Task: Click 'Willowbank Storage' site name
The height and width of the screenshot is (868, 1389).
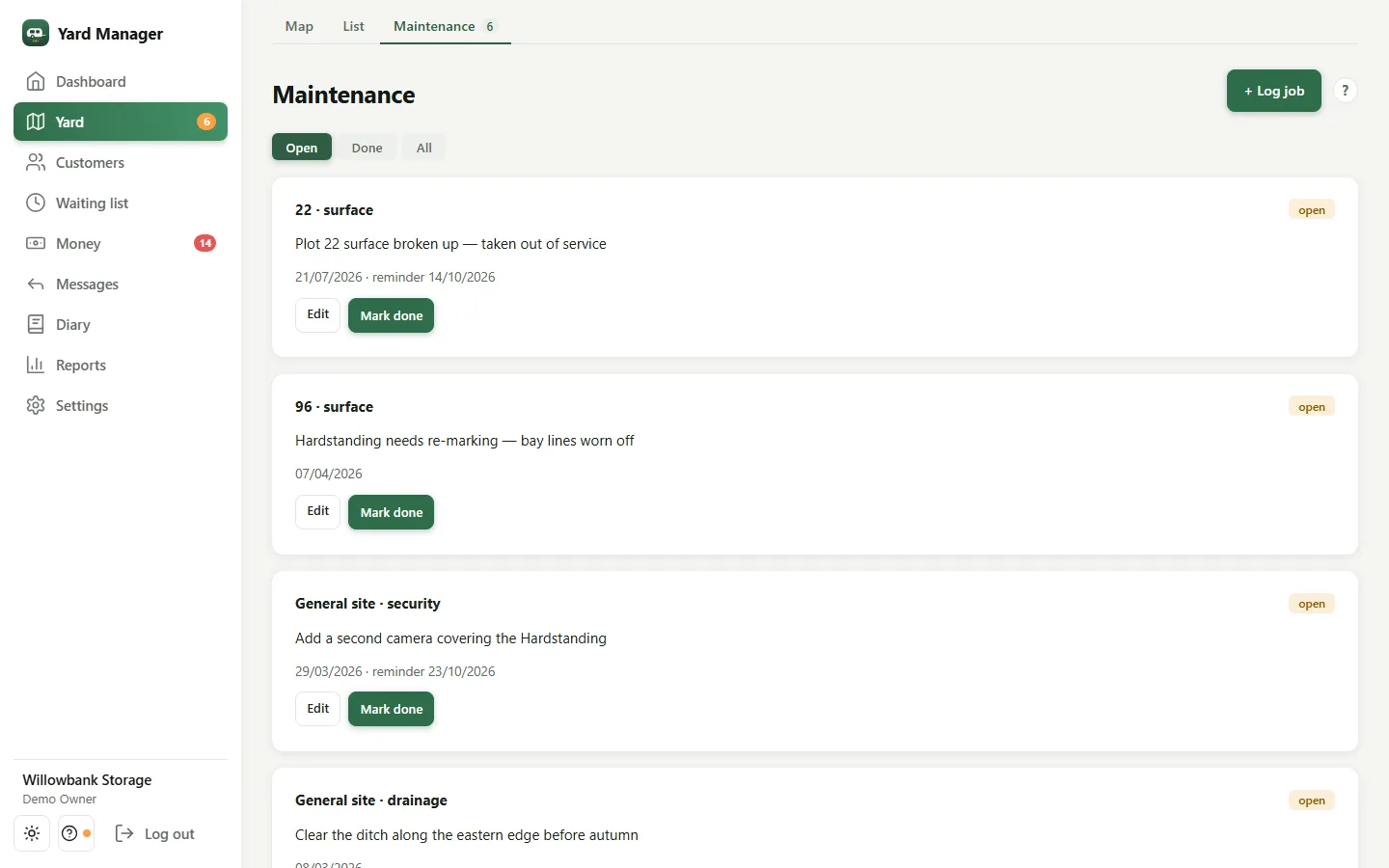Action: pos(87,780)
